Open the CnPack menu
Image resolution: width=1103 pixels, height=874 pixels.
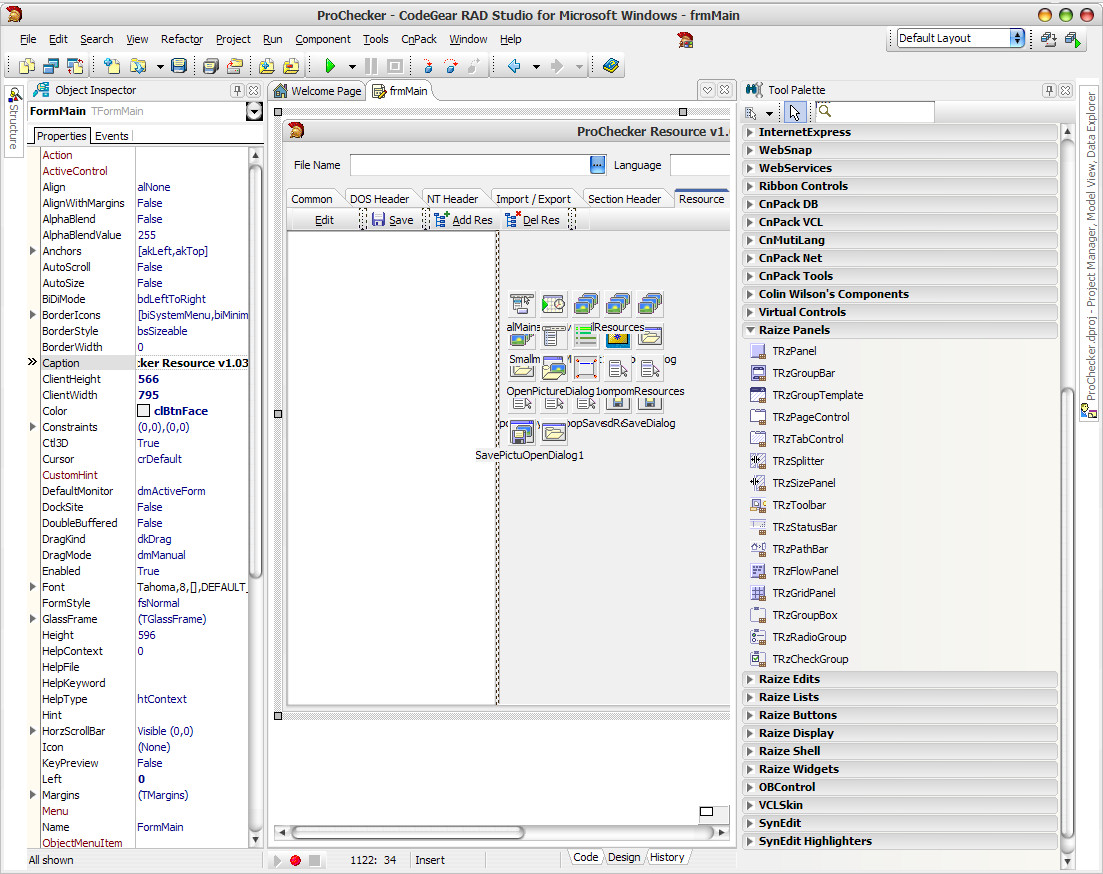[419, 39]
